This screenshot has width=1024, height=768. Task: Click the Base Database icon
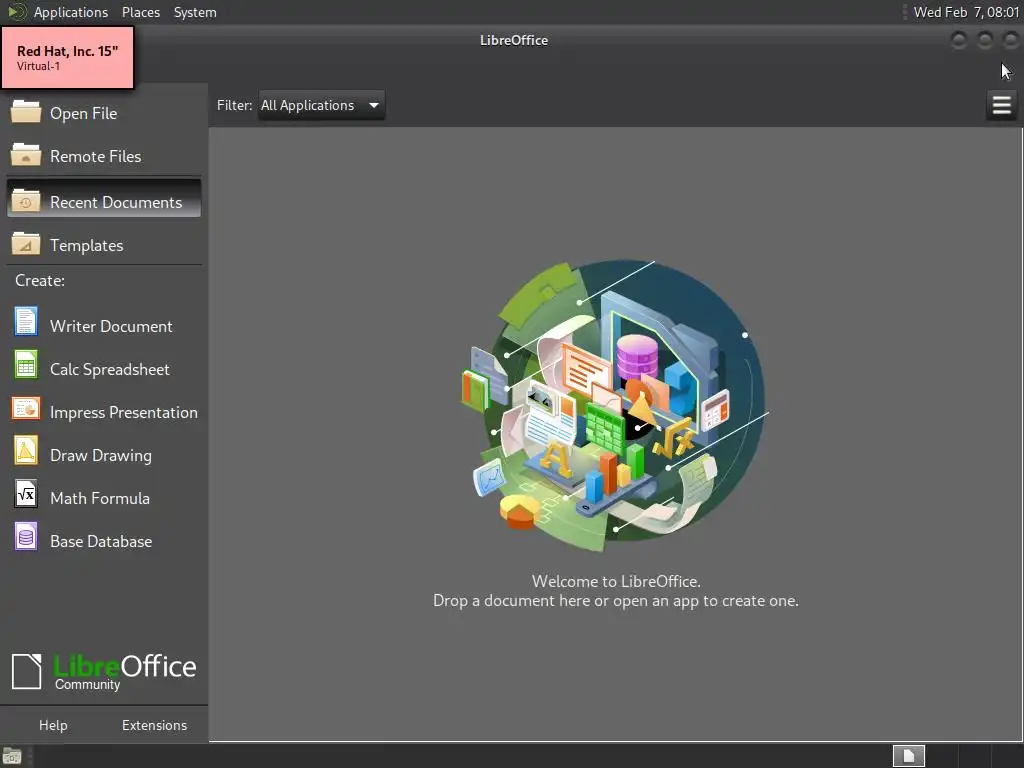pos(25,537)
